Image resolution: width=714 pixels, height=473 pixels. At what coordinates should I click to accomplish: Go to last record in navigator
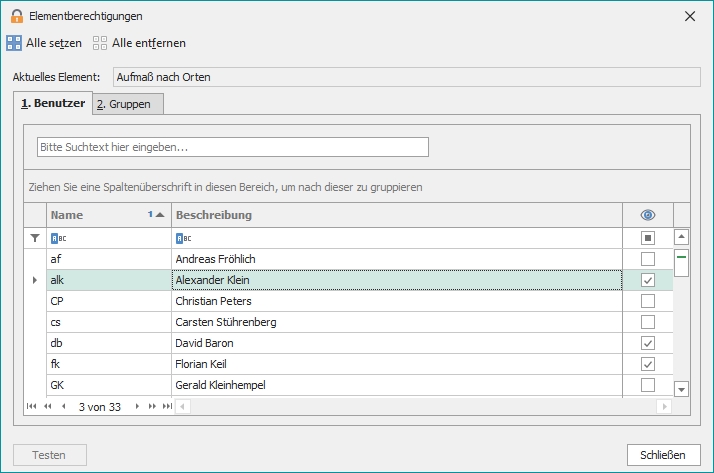(166, 407)
